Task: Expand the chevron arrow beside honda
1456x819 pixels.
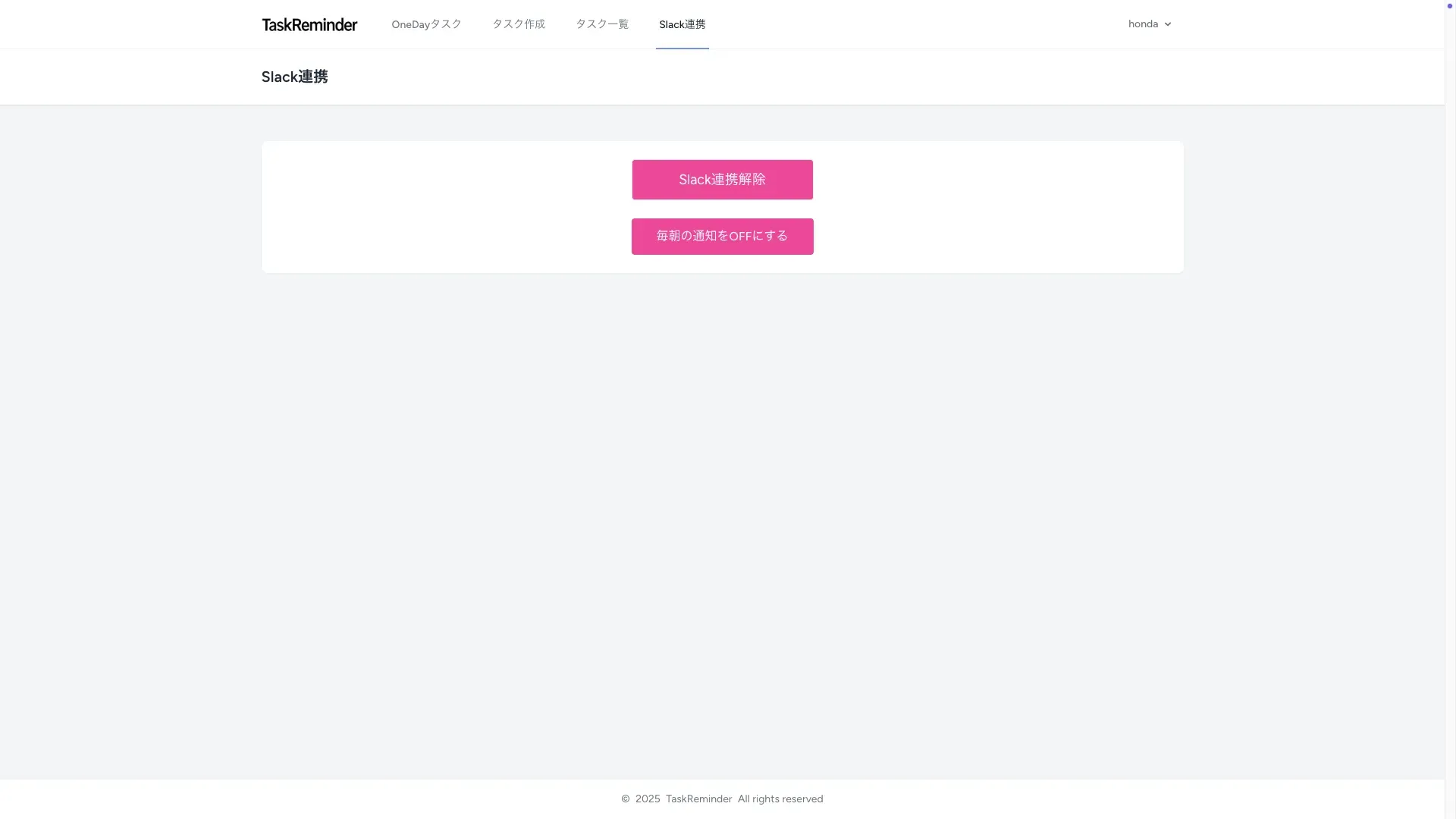Action: coord(1168,24)
